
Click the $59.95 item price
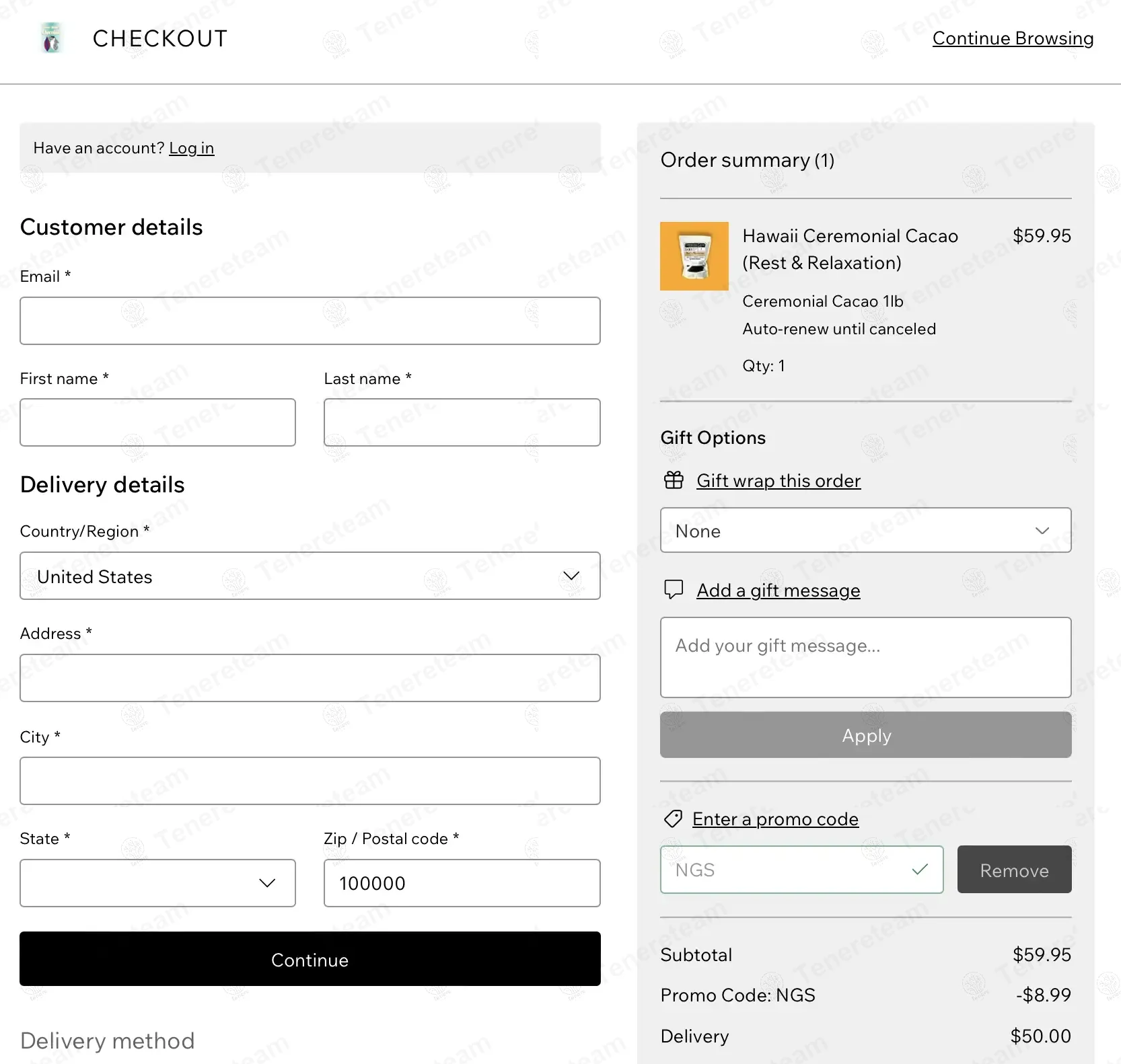[1042, 236]
